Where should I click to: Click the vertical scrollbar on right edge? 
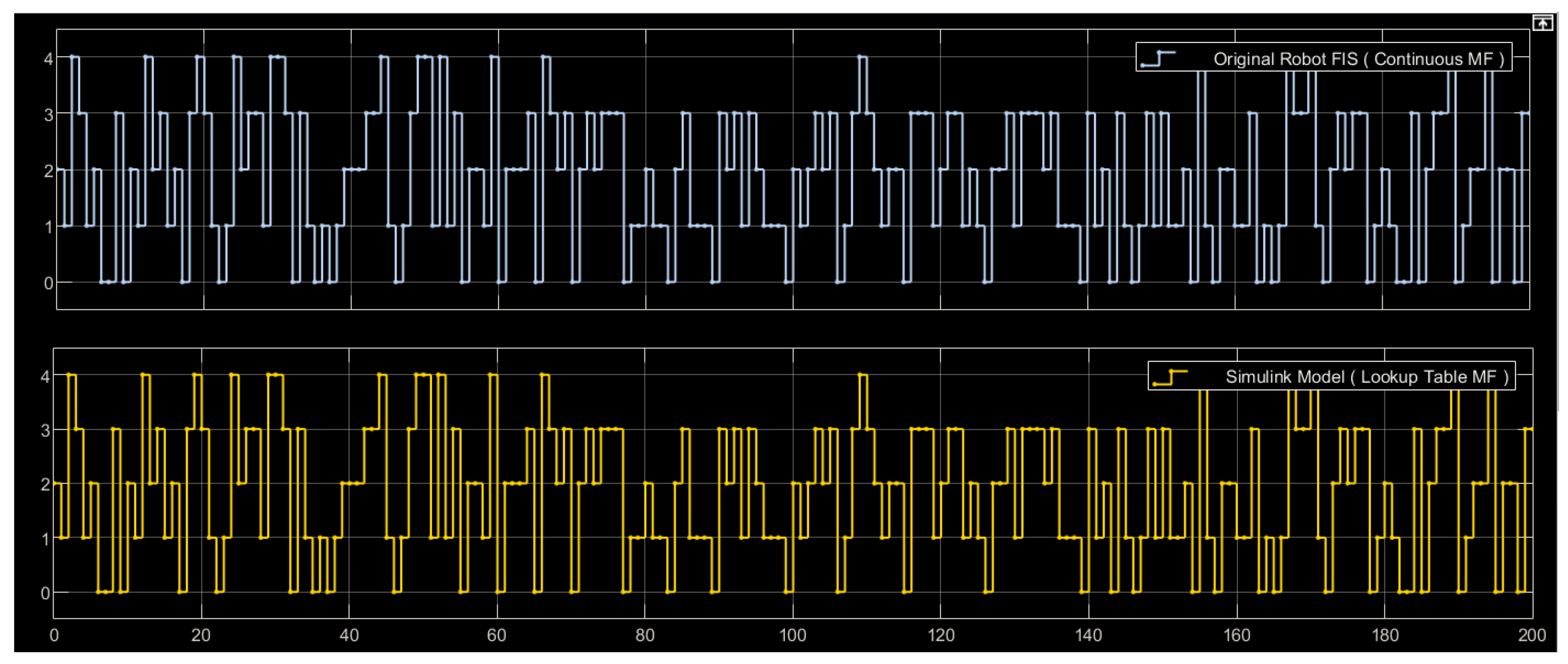(x=1559, y=213)
